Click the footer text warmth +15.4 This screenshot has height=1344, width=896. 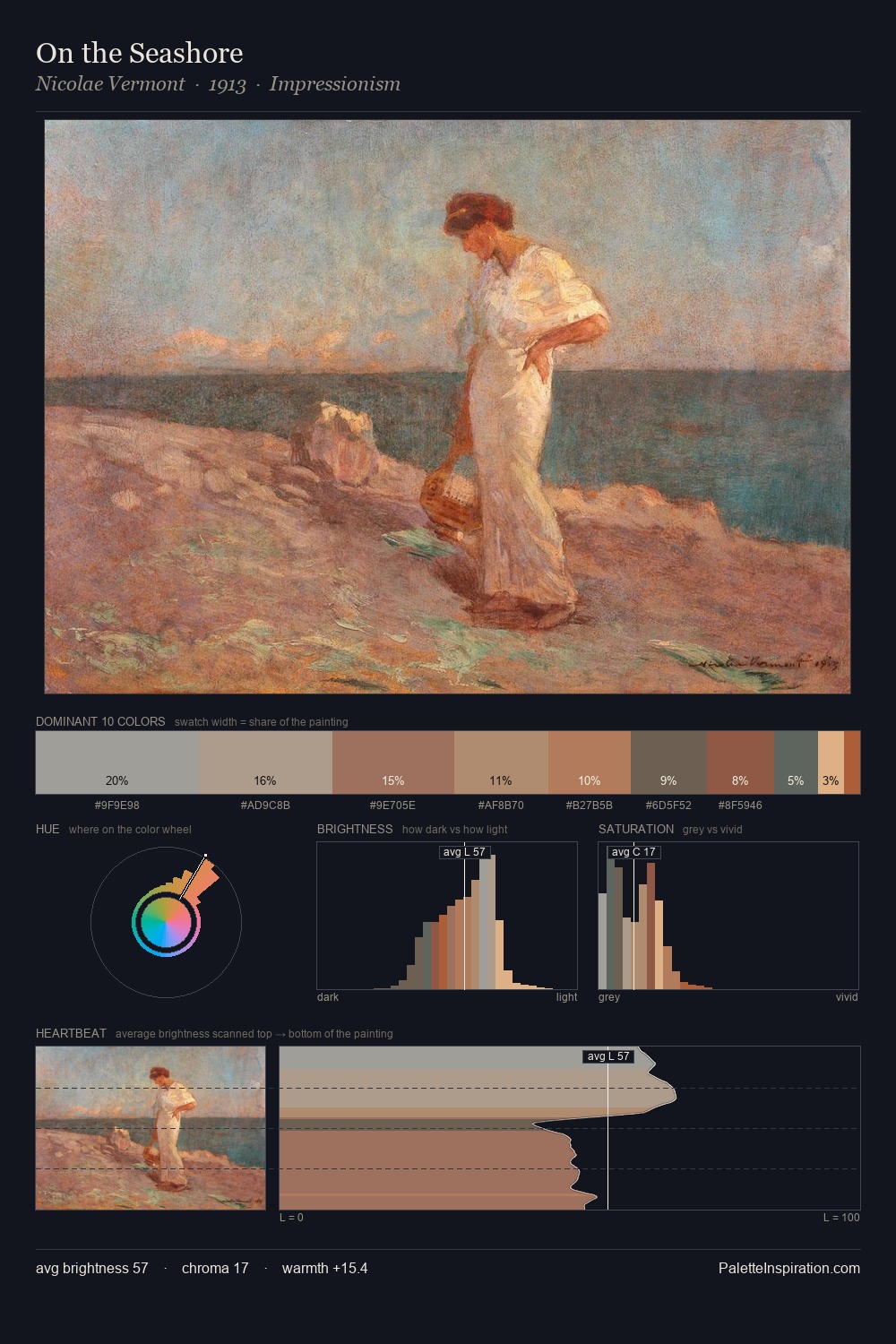324,1269
